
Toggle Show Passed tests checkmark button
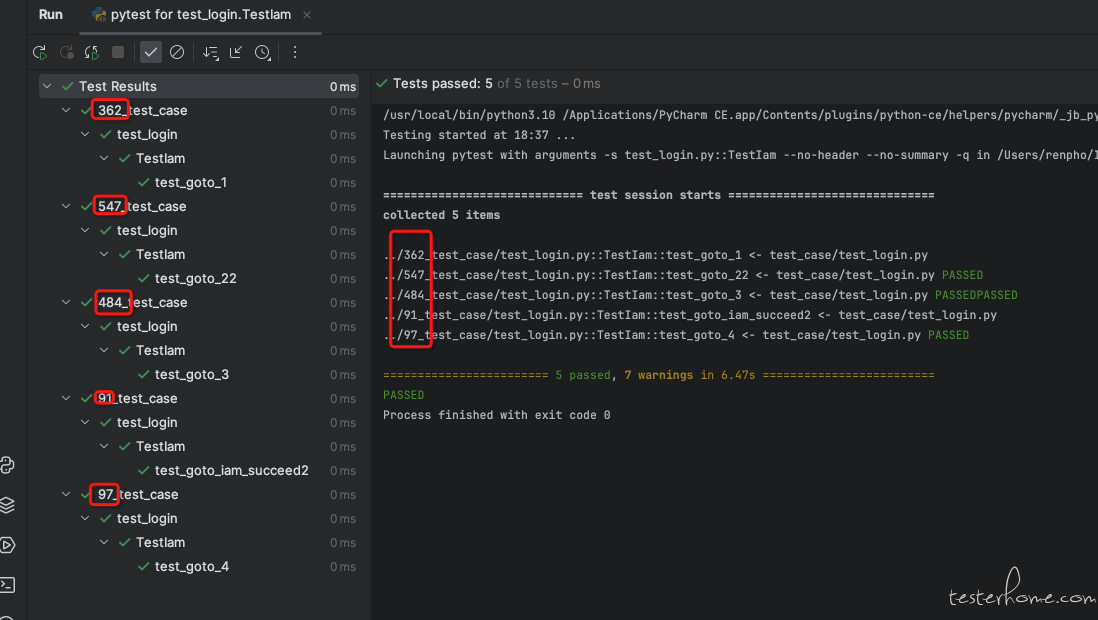151,53
